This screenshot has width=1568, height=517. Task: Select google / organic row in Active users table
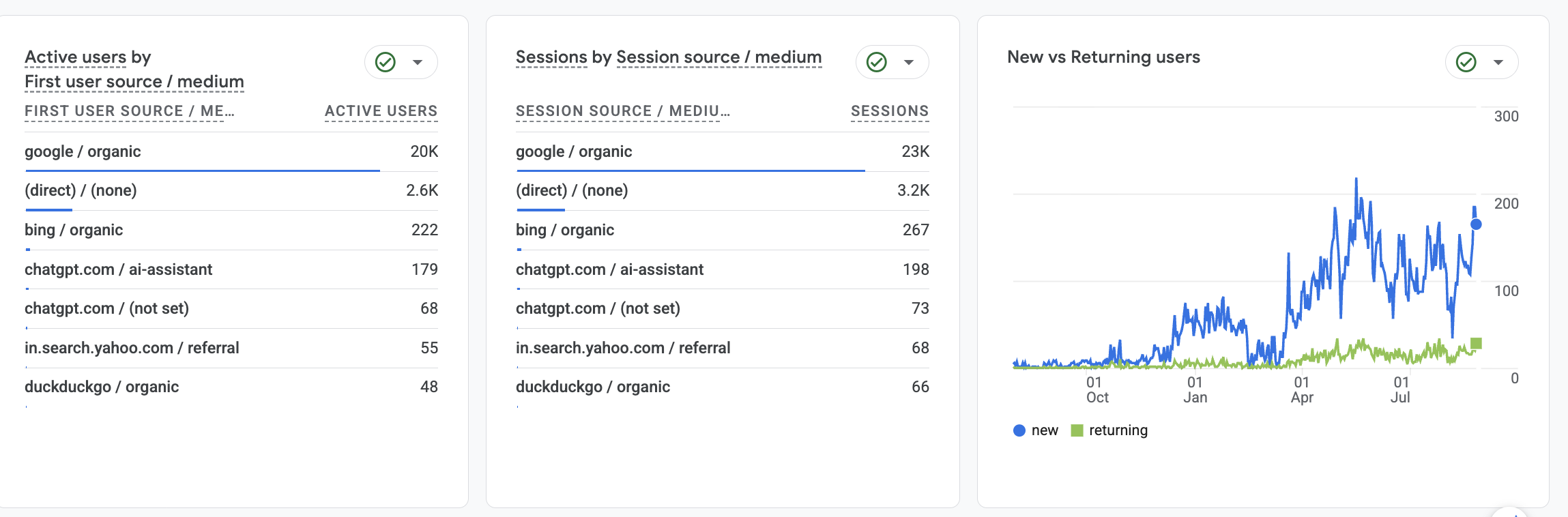point(231,151)
